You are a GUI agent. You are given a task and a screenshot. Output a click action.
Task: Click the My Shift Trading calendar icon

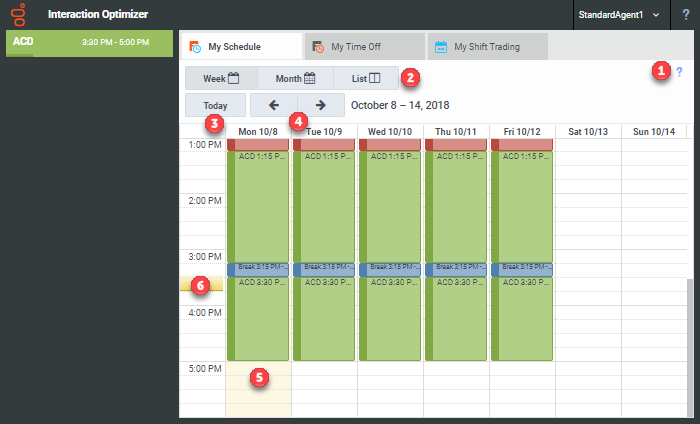pyautogui.click(x=440, y=47)
